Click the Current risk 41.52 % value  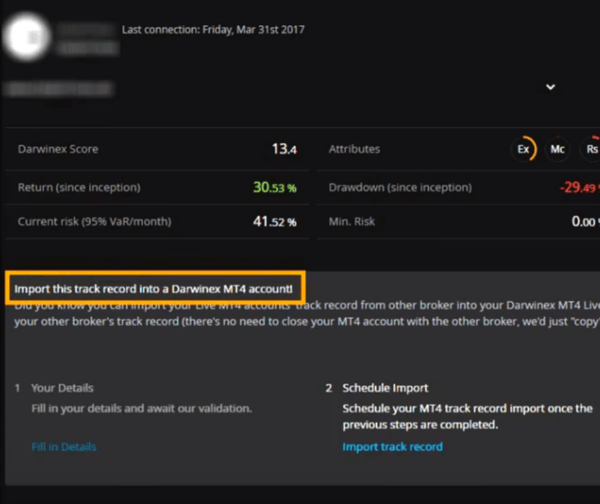(x=275, y=222)
